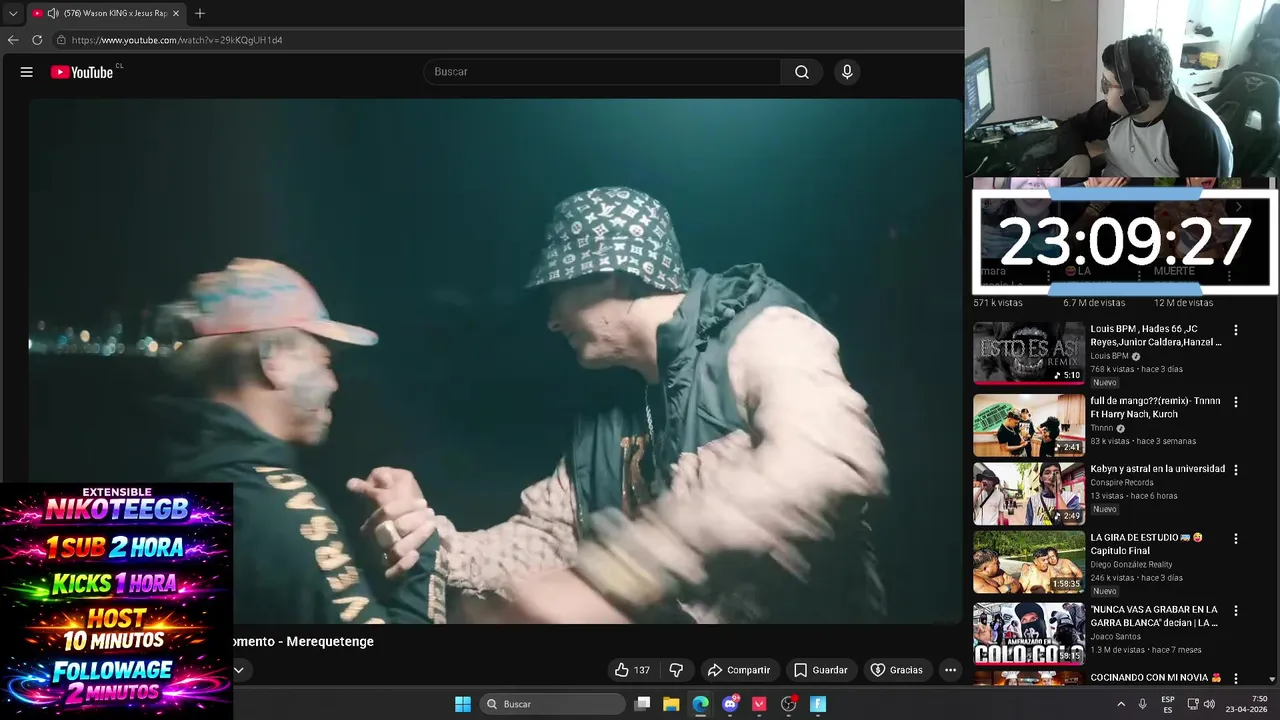
Task: Switch to Microsoft Edge in taskbar
Action: (700, 704)
